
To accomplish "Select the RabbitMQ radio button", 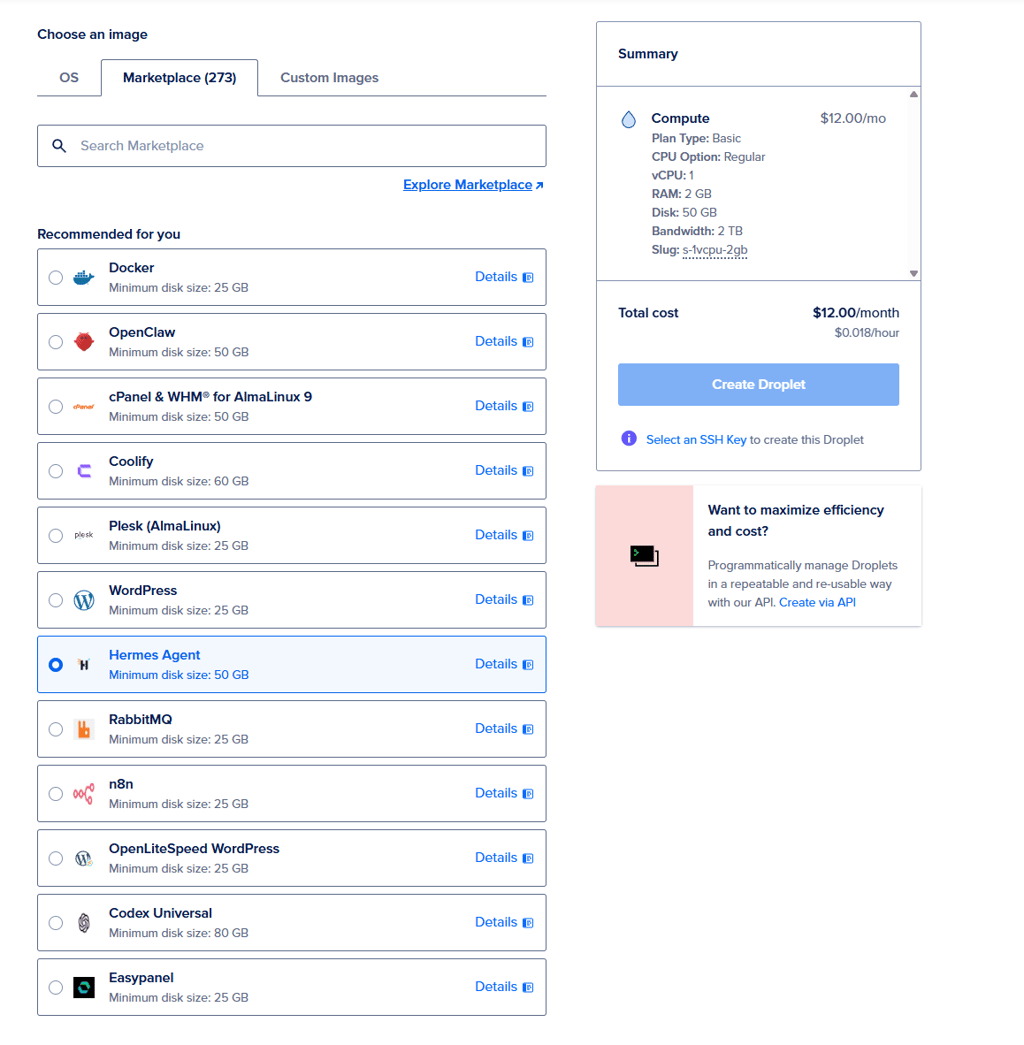I will 56,729.
